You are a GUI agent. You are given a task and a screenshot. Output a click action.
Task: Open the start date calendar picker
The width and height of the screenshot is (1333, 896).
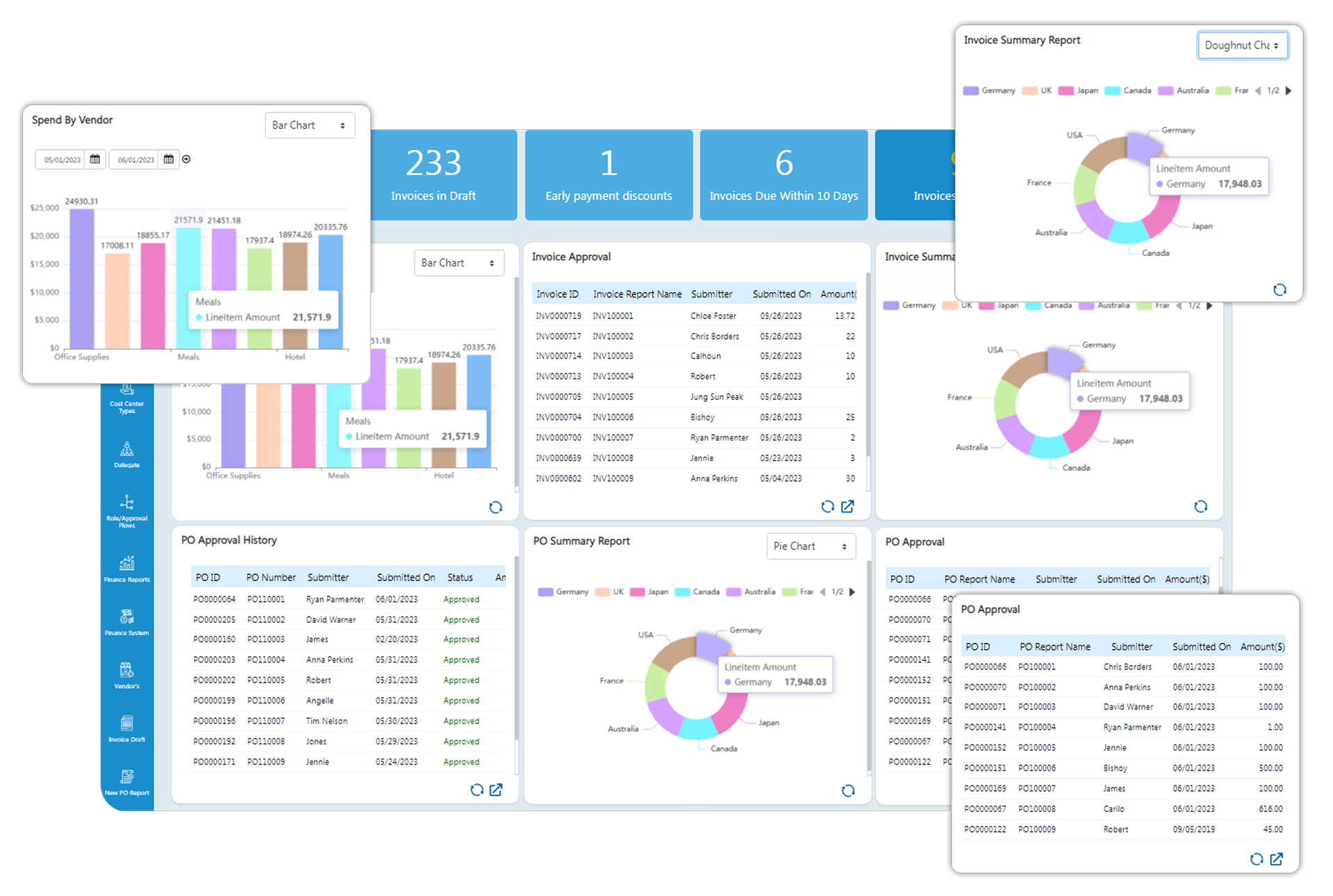[95, 158]
